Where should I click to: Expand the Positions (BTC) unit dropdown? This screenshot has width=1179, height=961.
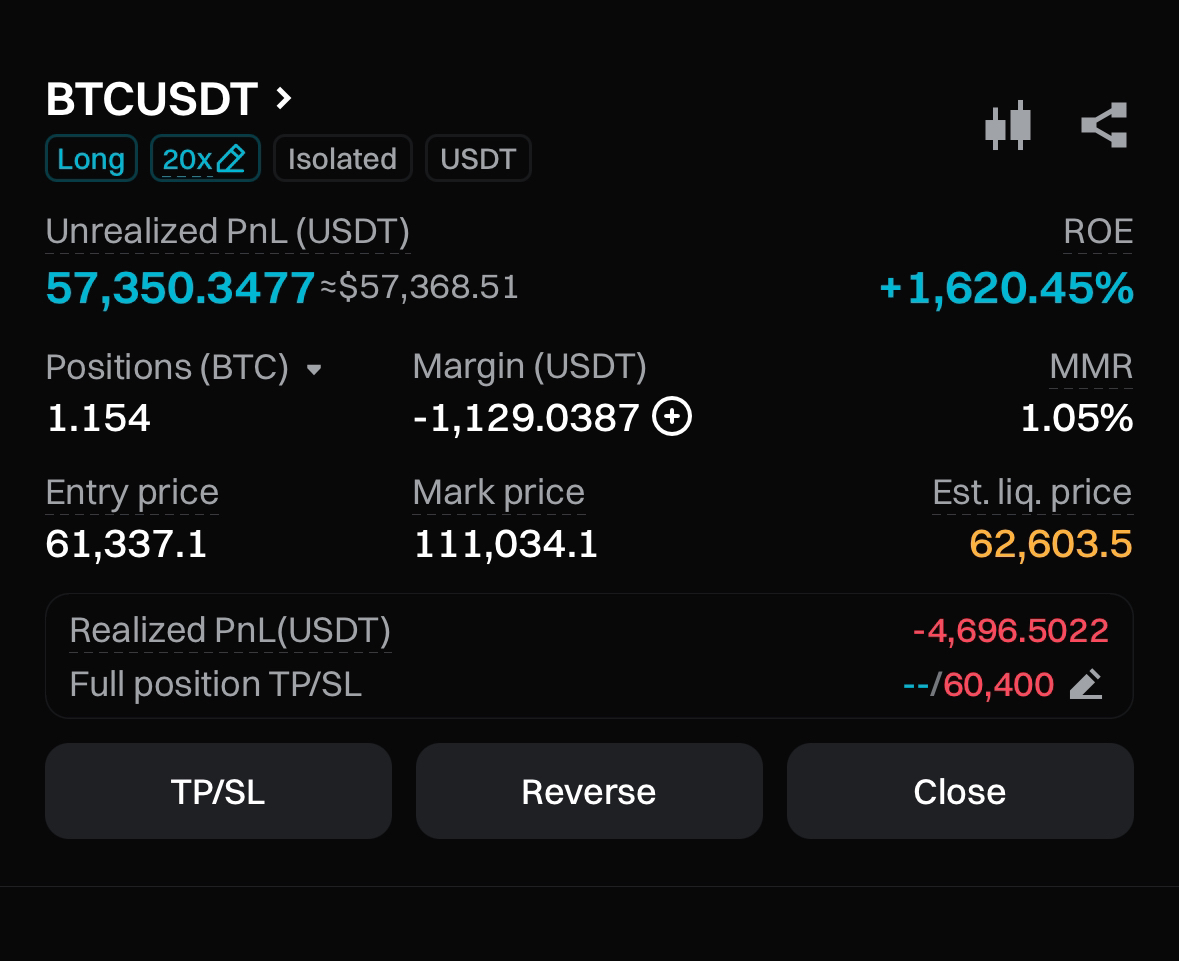(314, 369)
